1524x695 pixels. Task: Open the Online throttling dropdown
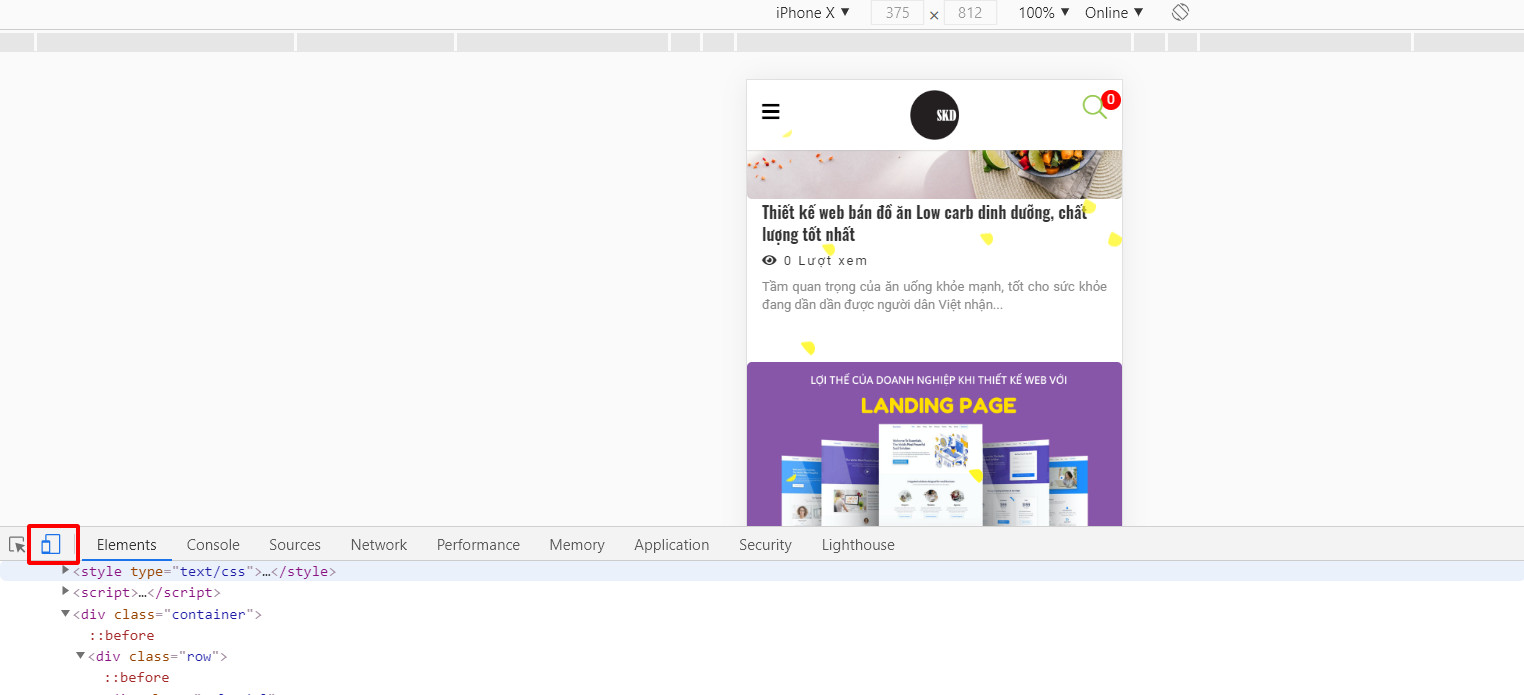(x=1114, y=13)
